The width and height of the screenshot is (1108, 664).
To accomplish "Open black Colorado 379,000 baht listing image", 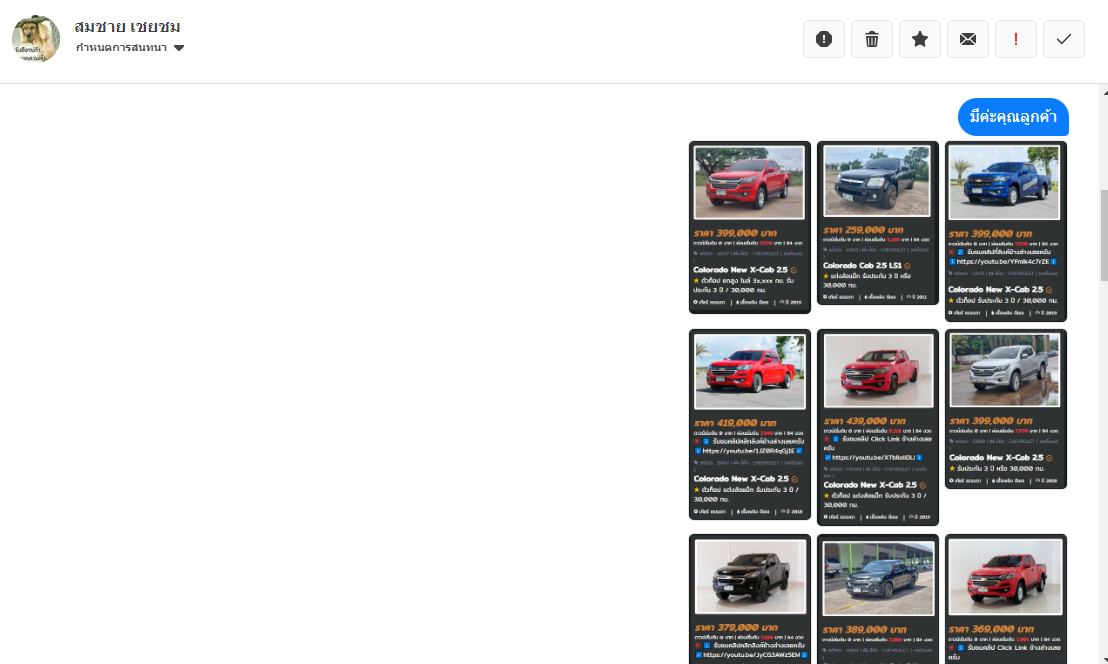I will point(749,577).
